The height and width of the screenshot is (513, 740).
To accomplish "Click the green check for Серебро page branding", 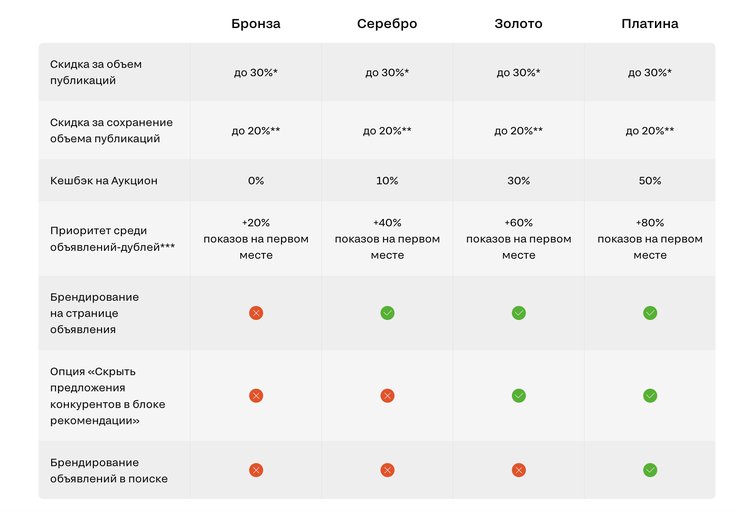I will coord(387,313).
